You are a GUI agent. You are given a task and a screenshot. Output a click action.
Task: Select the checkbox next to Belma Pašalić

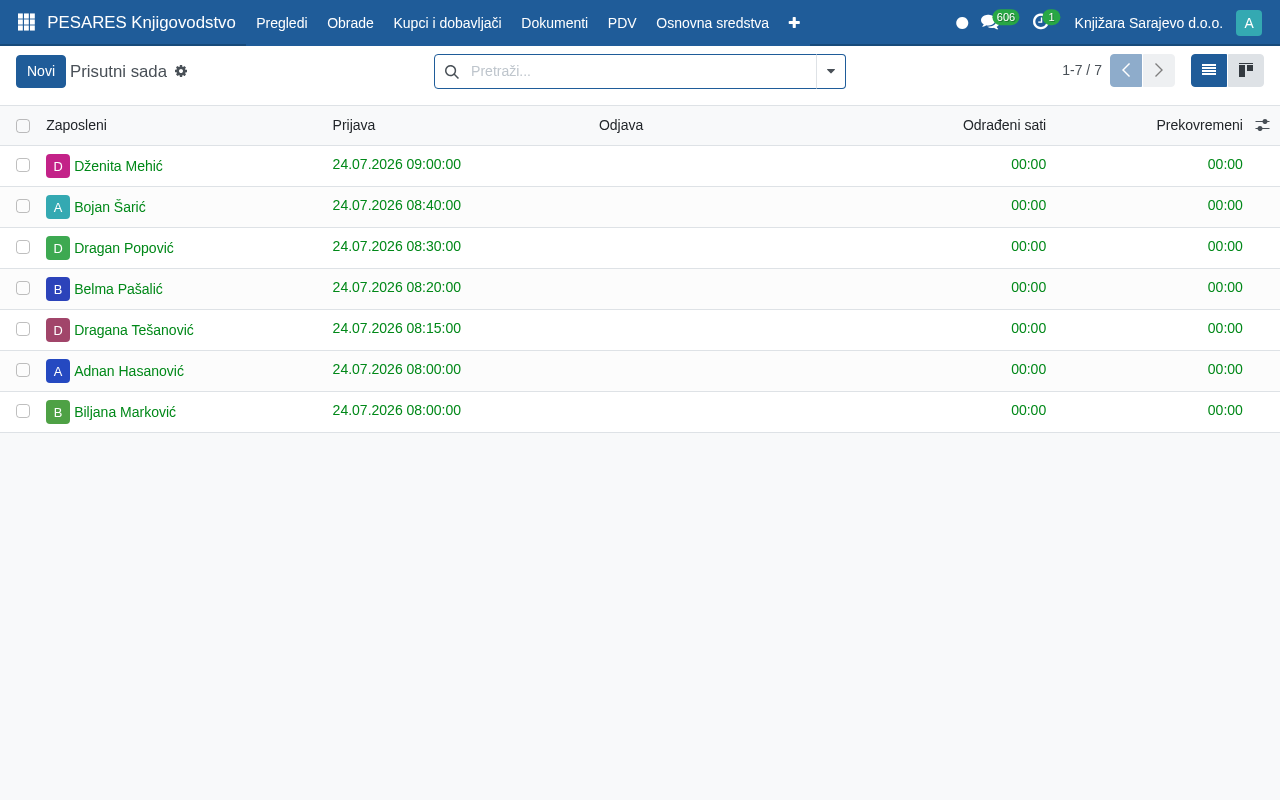click(x=23, y=288)
